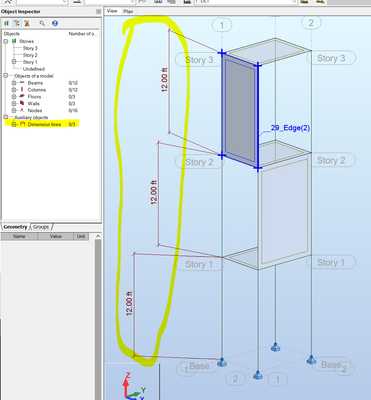Click the properties panel scroll up arrow
The width and height of the screenshot is (371, 400).
[x=98, y=236]
